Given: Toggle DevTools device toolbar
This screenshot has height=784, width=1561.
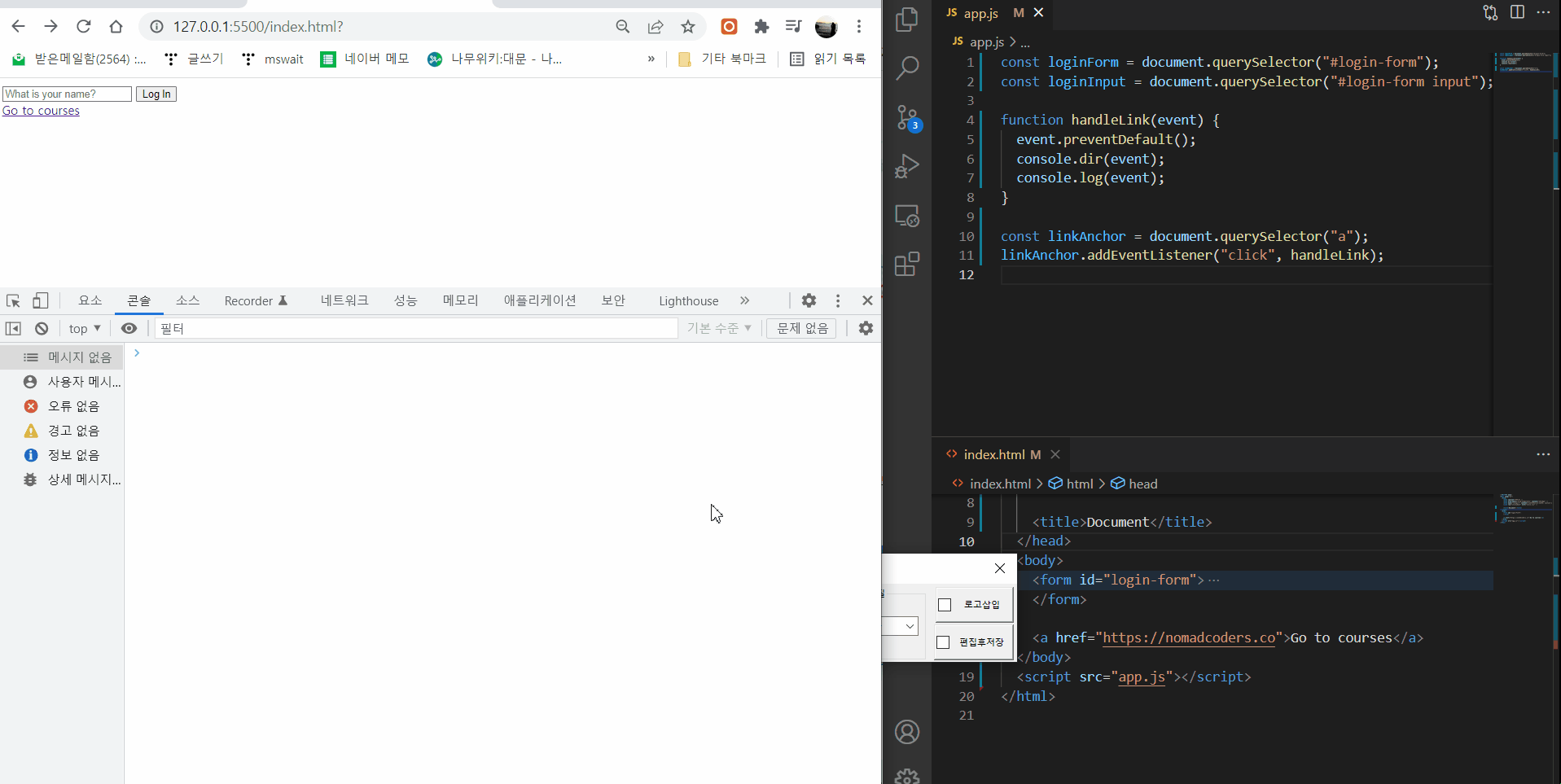Looking at the screenshot, I should (x=40, y=300).
